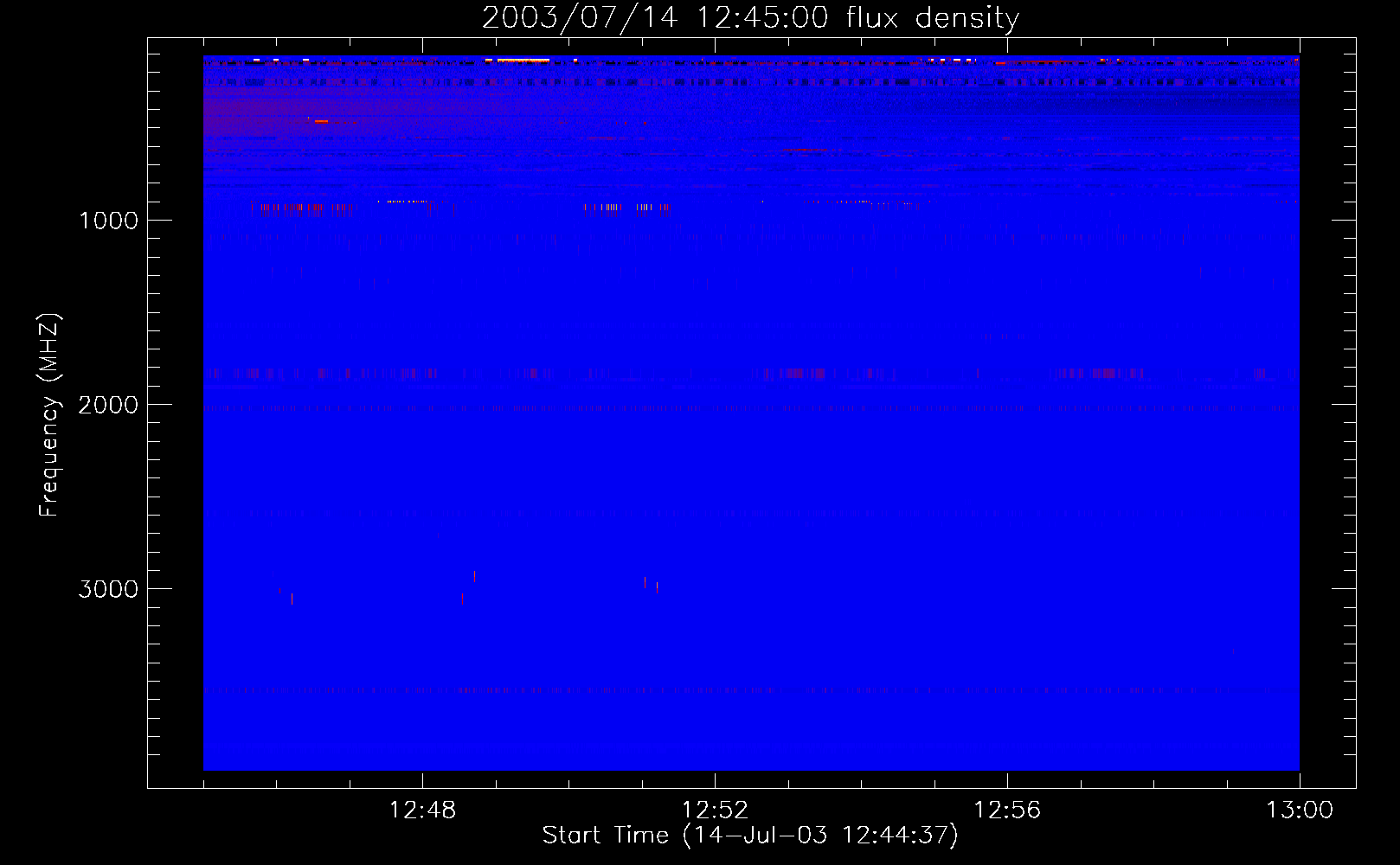
Task: Click the '12:52' time axis label
Action: [715, 811]
